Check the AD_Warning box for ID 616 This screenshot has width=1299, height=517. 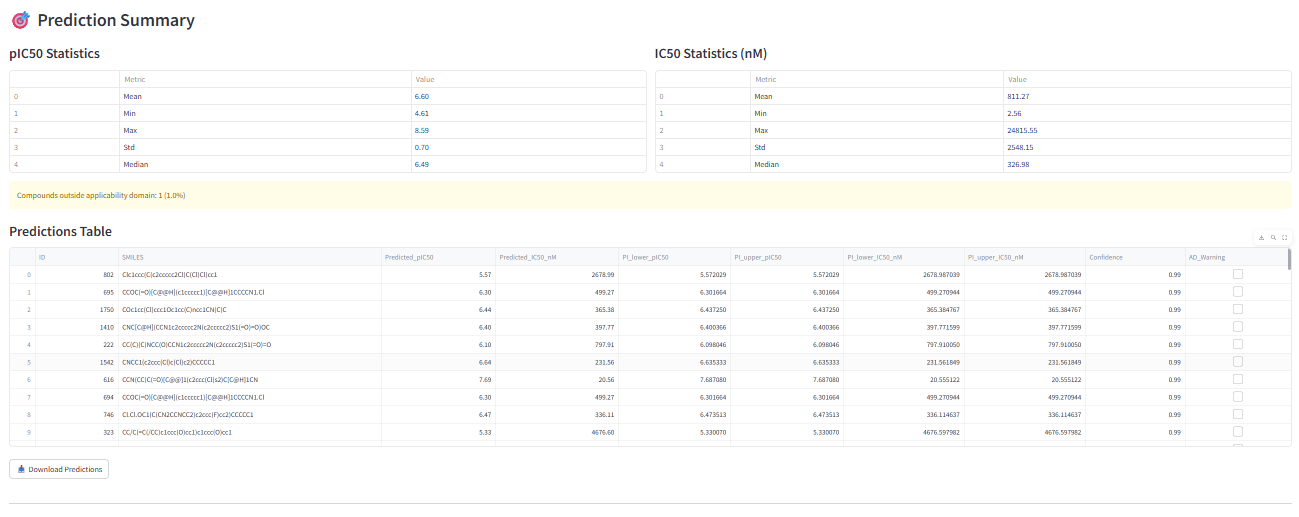1238,379
